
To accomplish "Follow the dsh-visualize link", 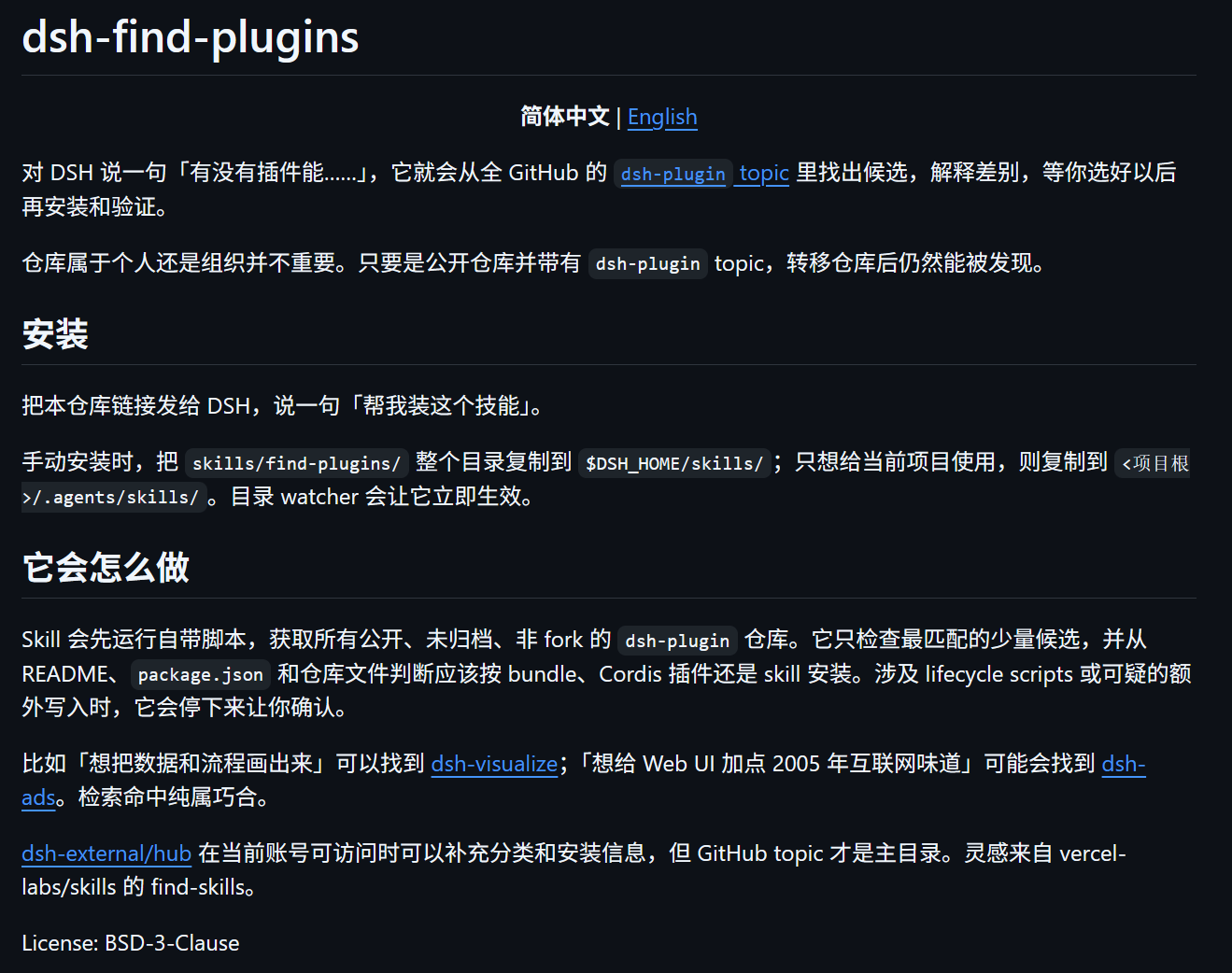I will pyautogui.click(x=494, y=764).
